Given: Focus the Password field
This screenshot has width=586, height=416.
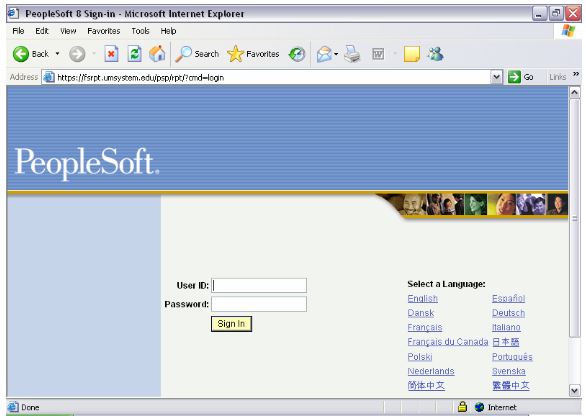Looking at the screenshot, I should (259, 304).
